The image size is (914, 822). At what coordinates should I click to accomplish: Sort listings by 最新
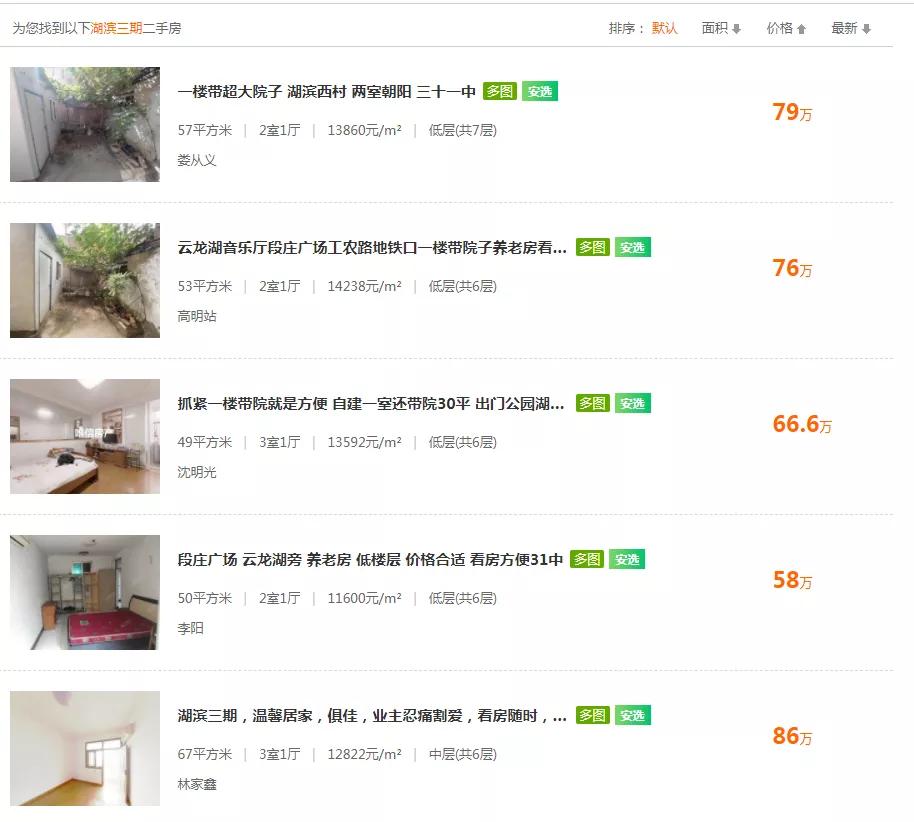(850, 28)
